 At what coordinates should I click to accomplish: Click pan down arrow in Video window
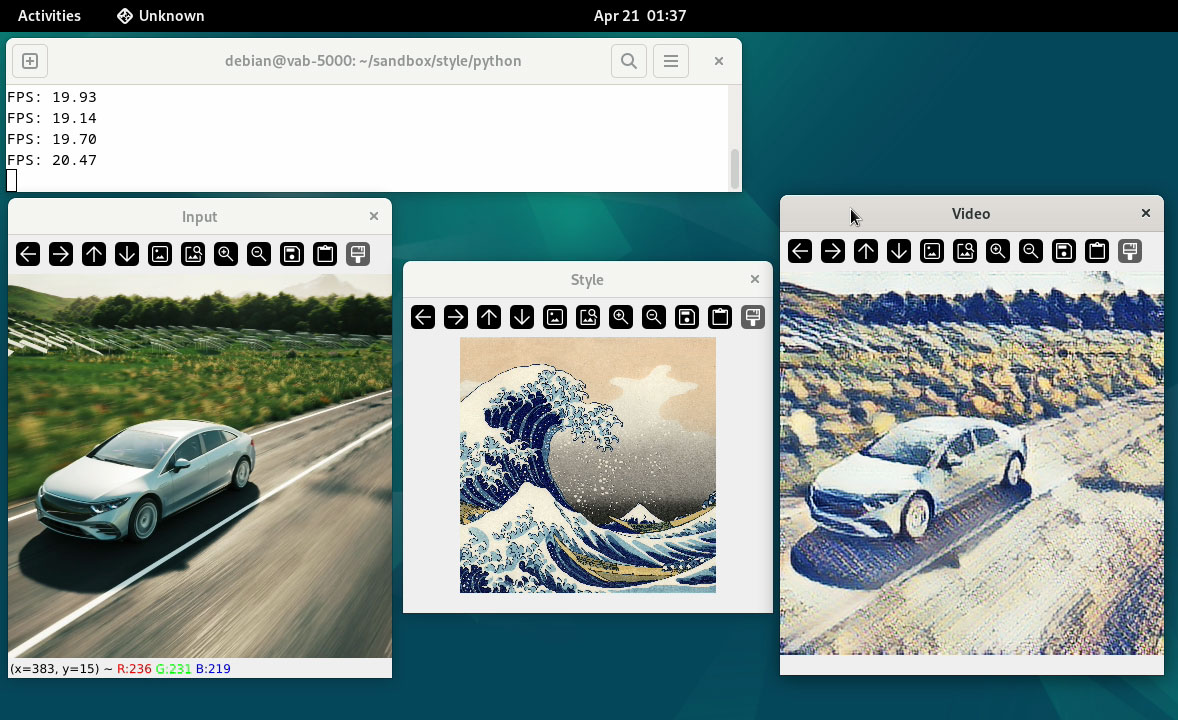(x=899, y=251)
